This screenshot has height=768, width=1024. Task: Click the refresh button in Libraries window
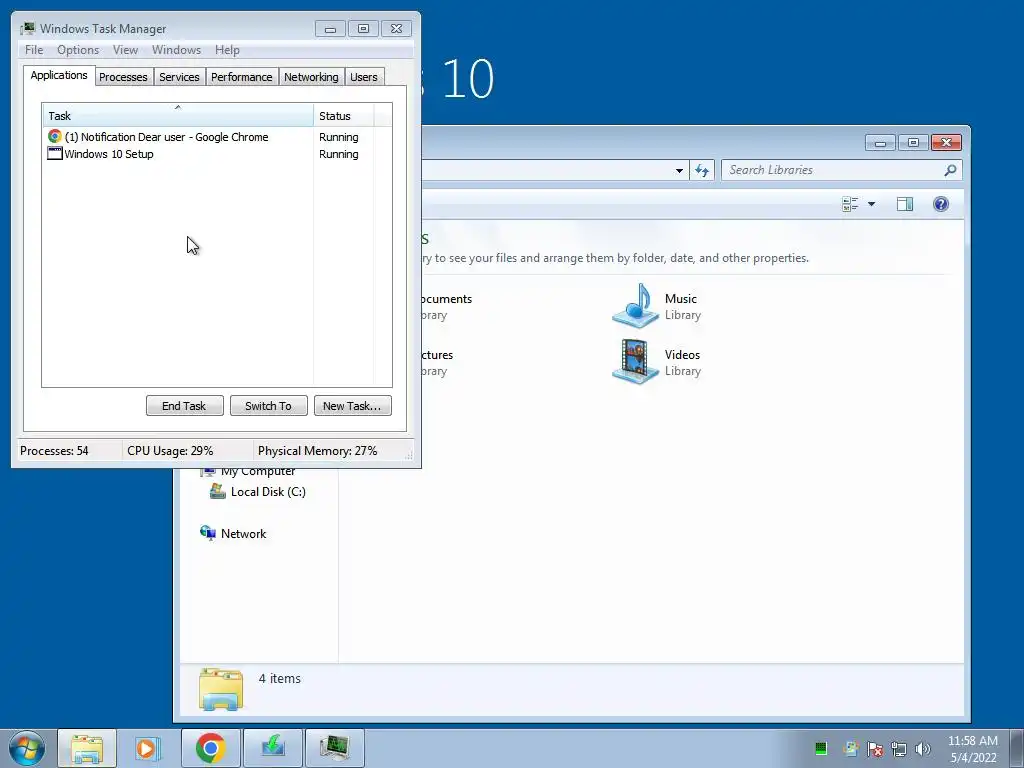702,170
